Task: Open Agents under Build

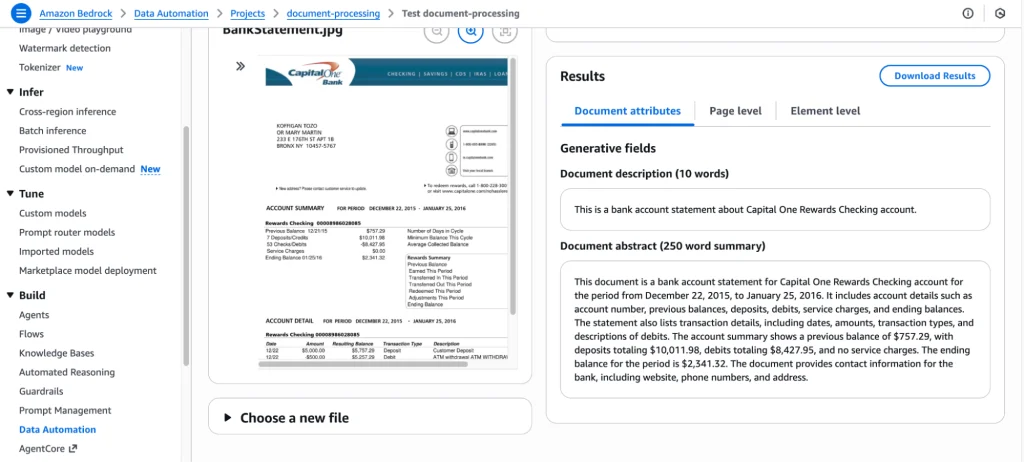Action: click(34, 315)
